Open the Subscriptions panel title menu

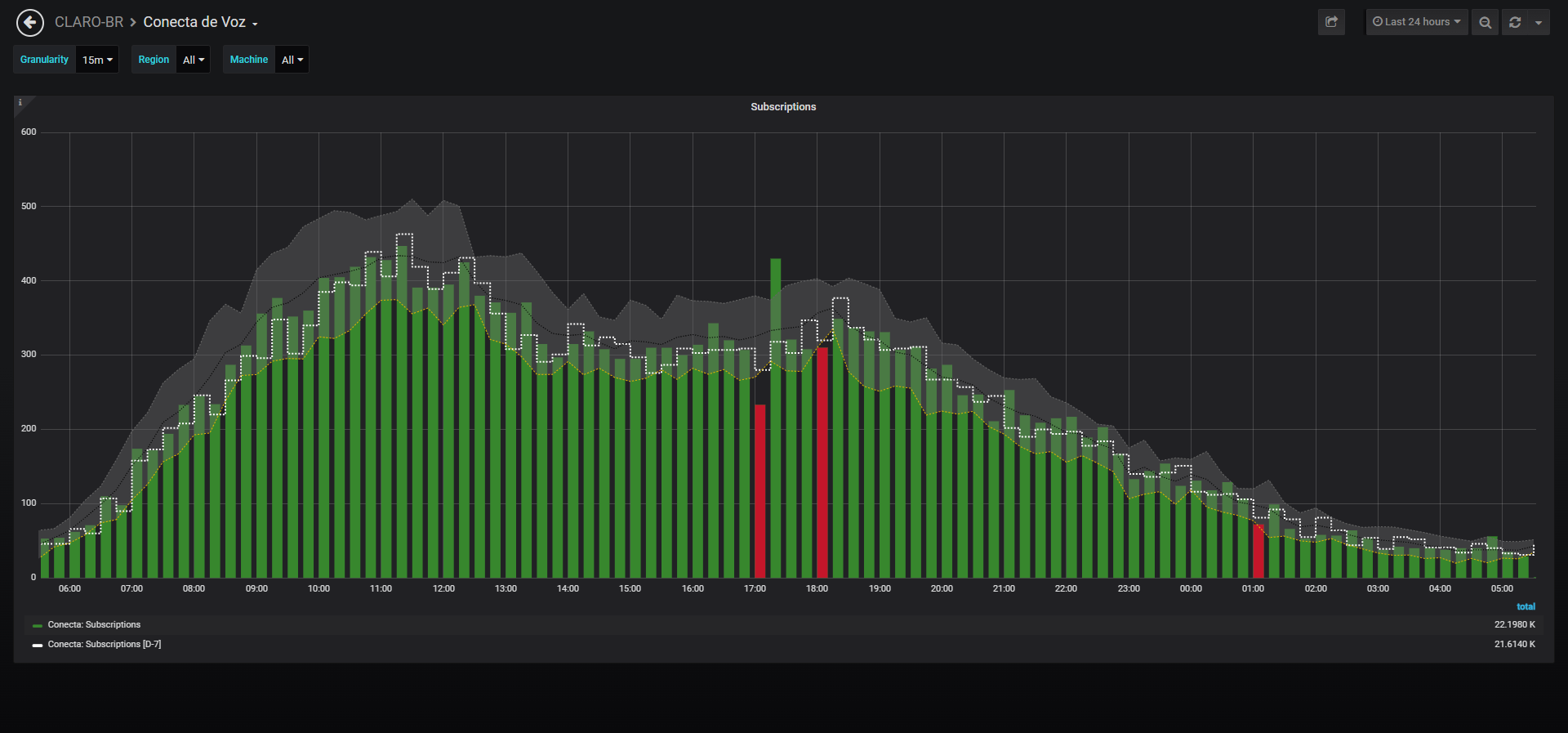click(783, 107)
